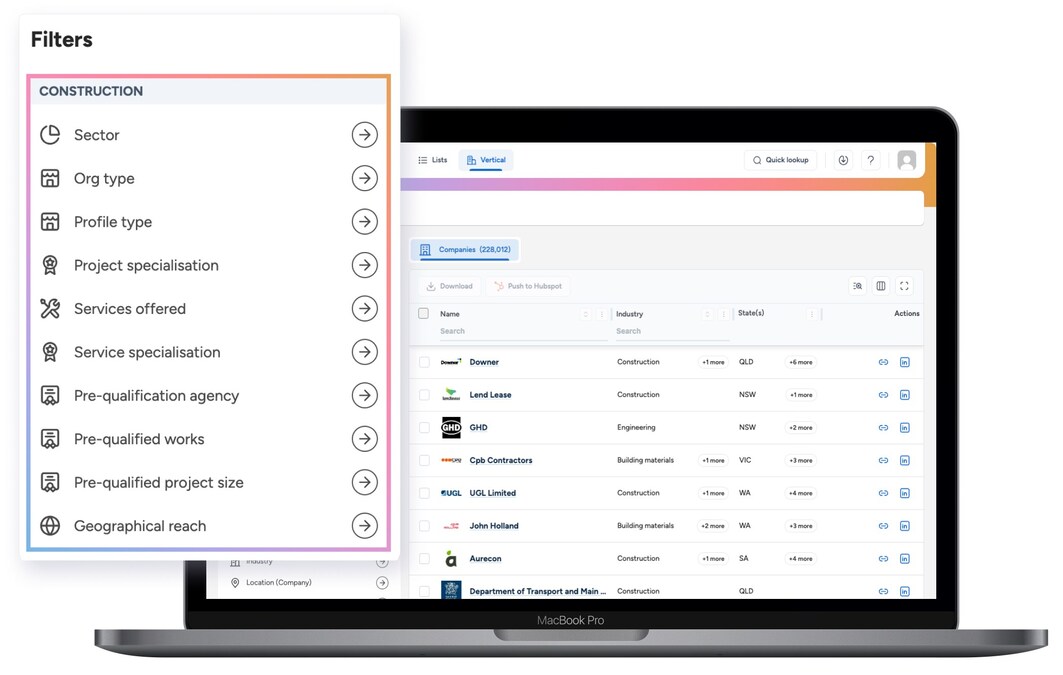Click the Quick lookup button
This screenshot has width=1063, height=675.
pyautogui.click(x=780, y=160)
